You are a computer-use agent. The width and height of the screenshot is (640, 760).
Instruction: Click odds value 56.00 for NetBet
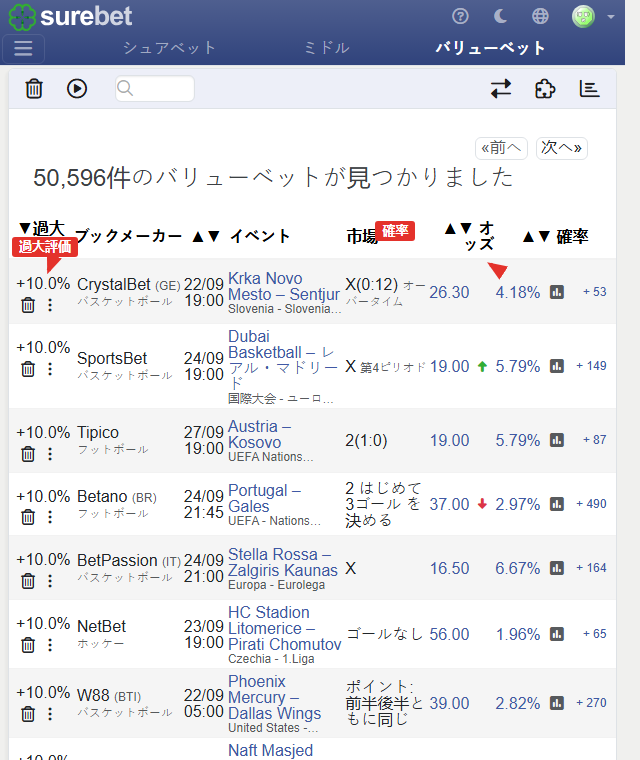(449, 634)
